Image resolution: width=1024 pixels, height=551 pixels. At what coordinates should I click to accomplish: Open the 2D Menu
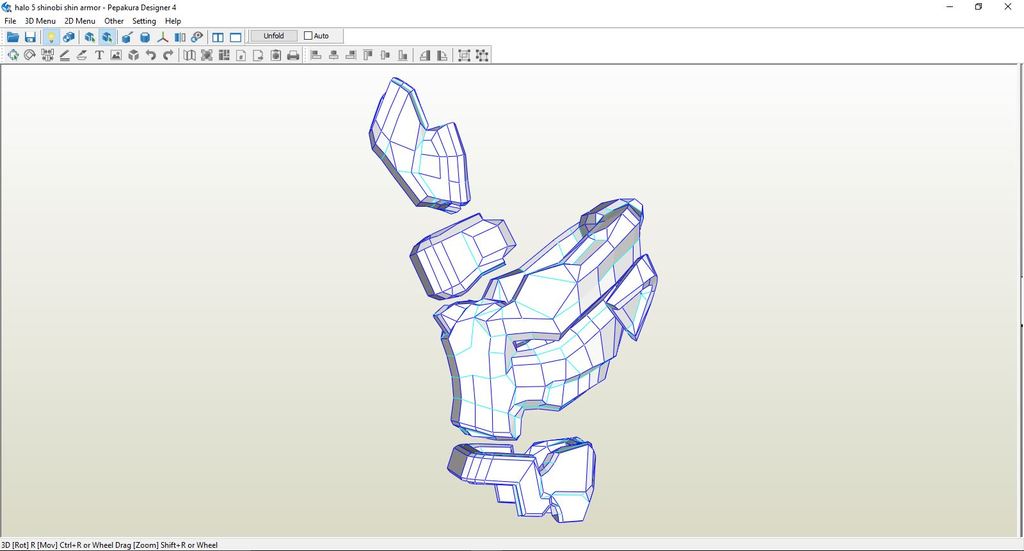click(80, 21)
